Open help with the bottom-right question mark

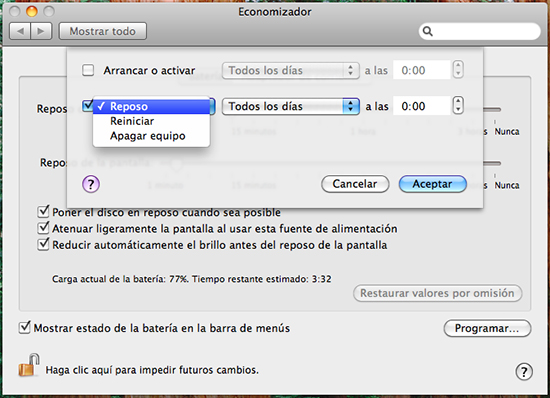(524, 371)
